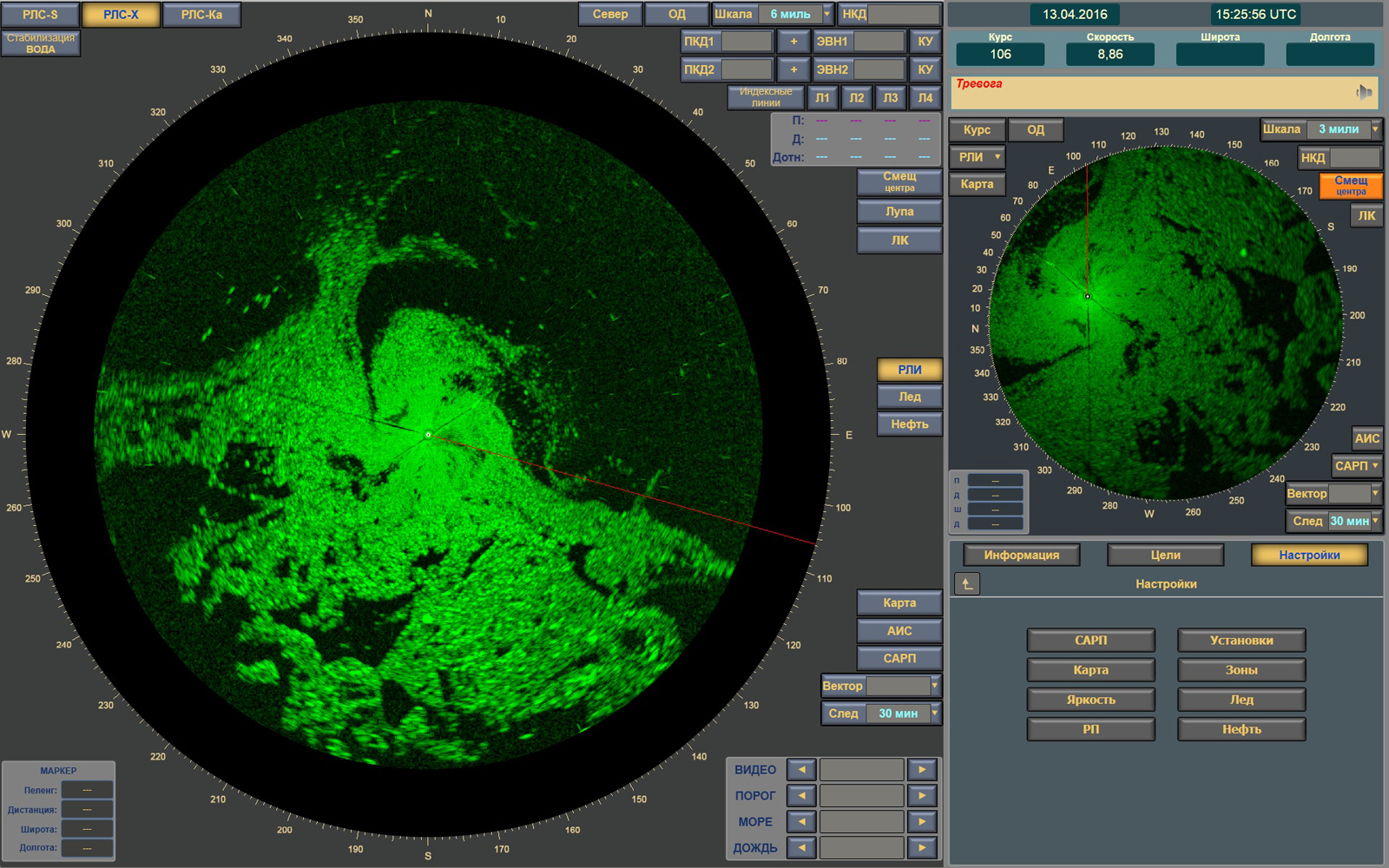Select РЛС-S radar source
The width and height of the screenshot is (1389, 868).
pyautogui.click(x=40, y=15)
